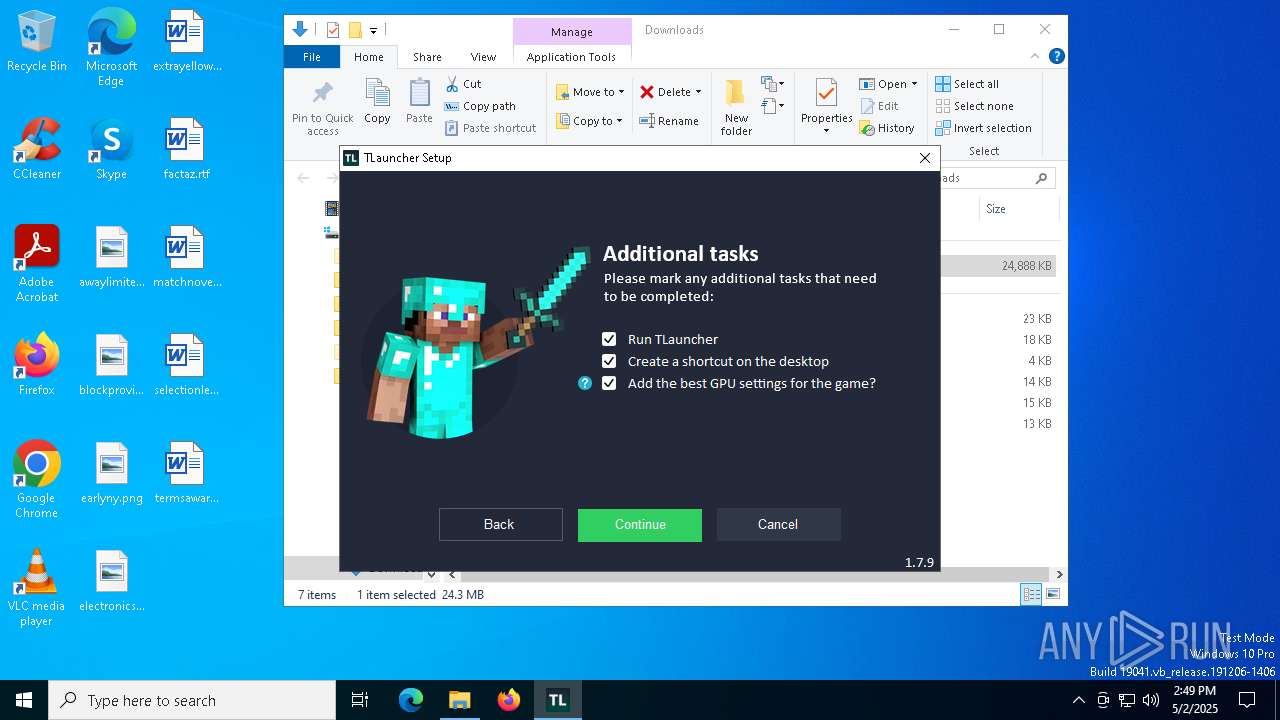This screenshot has width=1280, height=720.
Task: Switch to the Share ribbon tab
Action: (x=427, y=57)
